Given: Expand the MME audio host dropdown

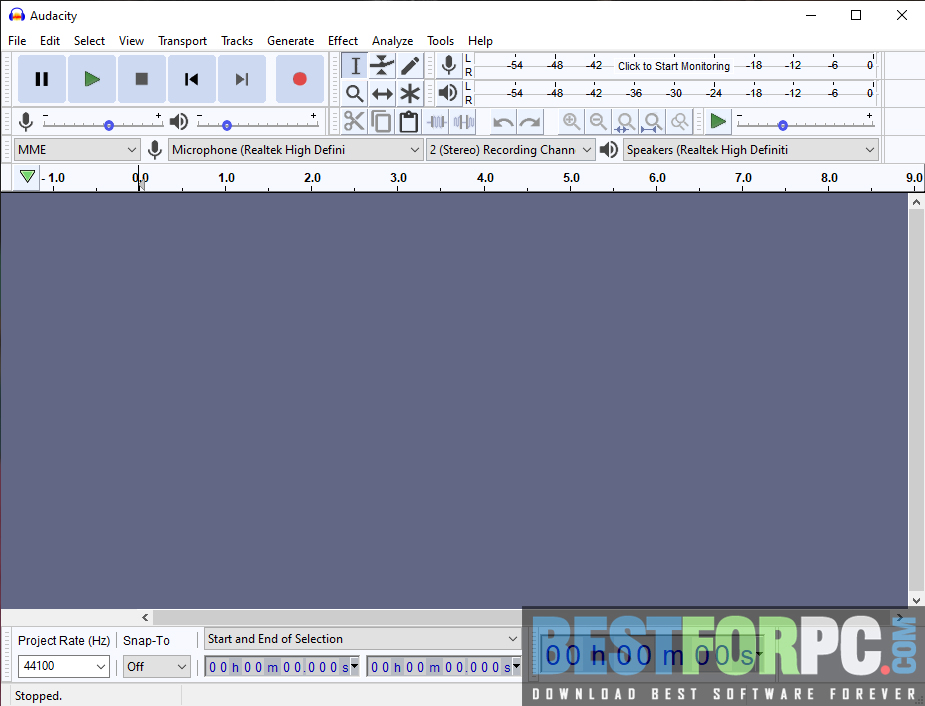Looking at the screenshot, I should pos(77,150).
